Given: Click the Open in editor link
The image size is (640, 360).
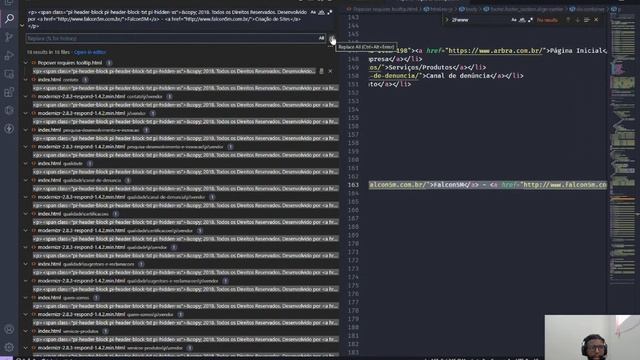Looking at the screenshot, I should pyautogui.click(x=90, y=52).
